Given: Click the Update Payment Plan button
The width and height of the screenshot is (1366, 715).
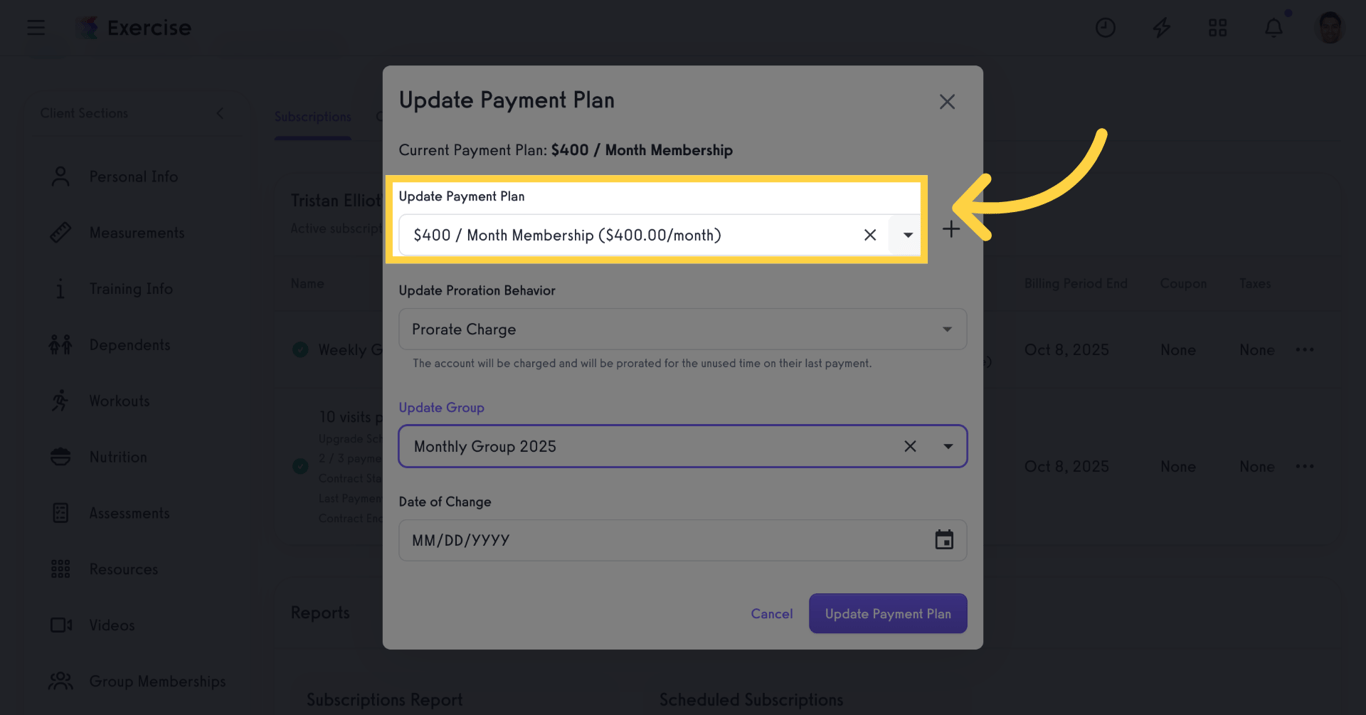Looking at the screenshot, I should click(887, 613).
